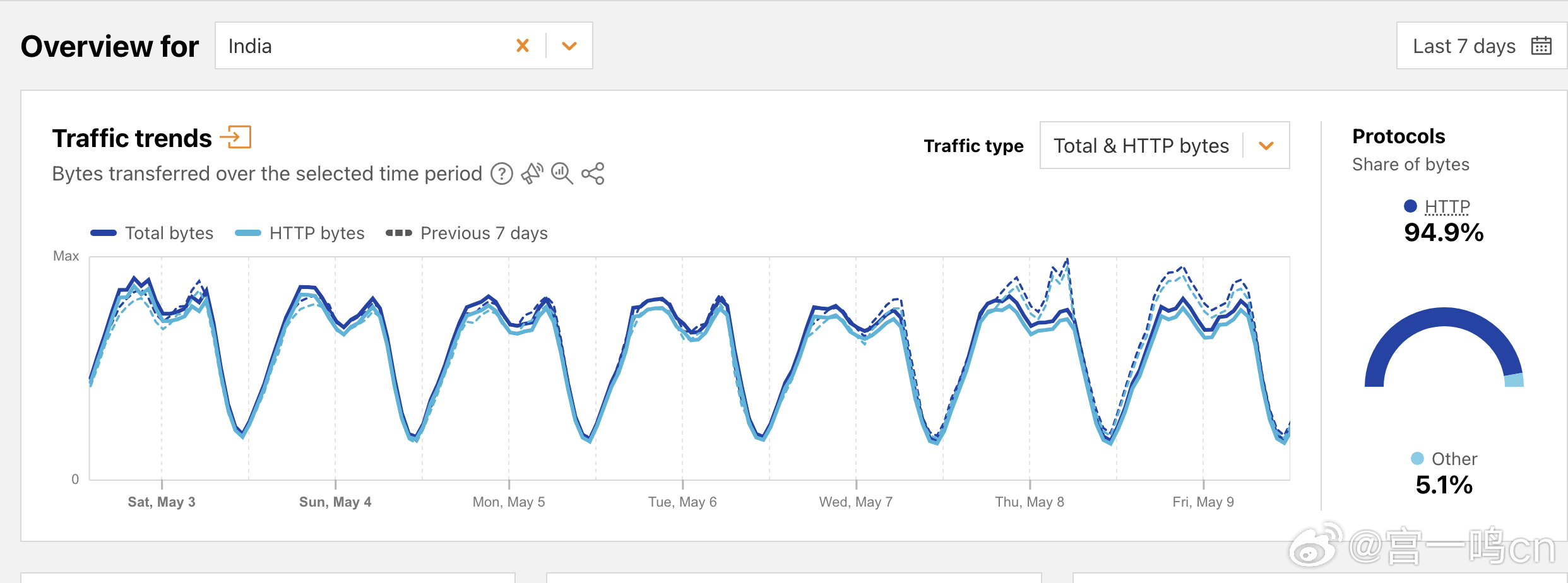Click the Other protocol legend label

pyautogui.click(x=1453, y=459)
